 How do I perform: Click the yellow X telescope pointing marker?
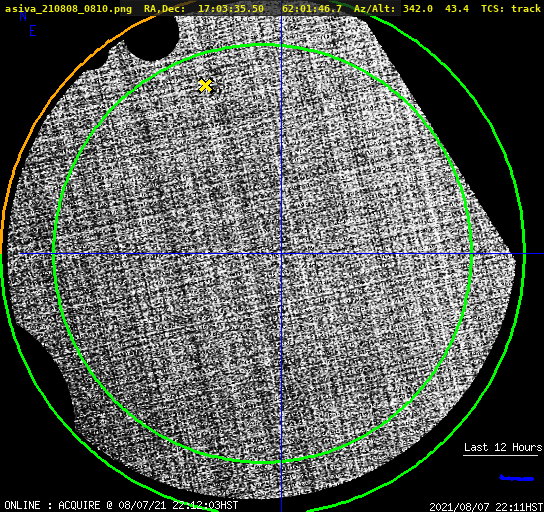point(205,86)
